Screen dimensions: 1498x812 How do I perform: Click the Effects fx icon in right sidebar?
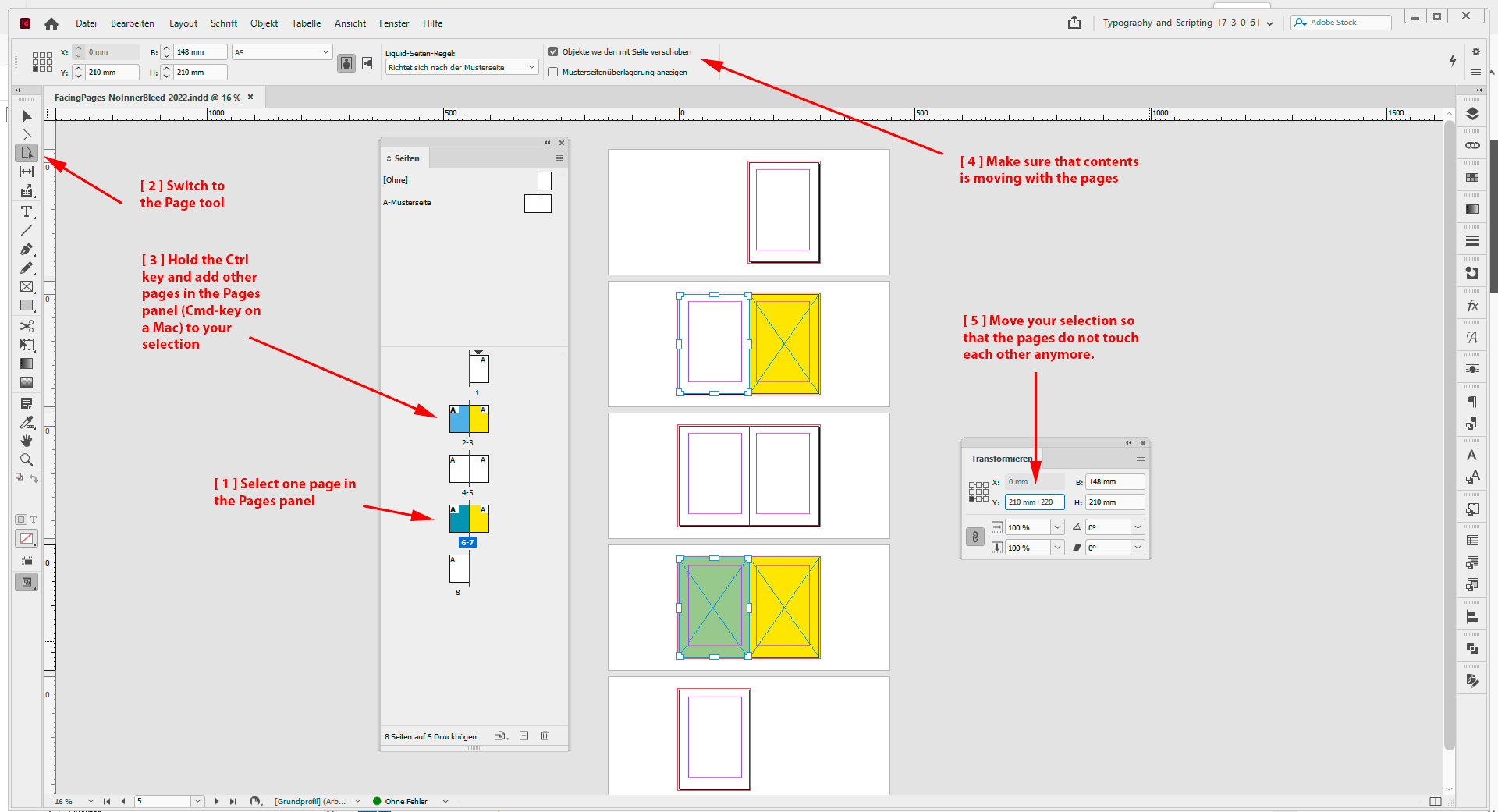point(1473,305)
